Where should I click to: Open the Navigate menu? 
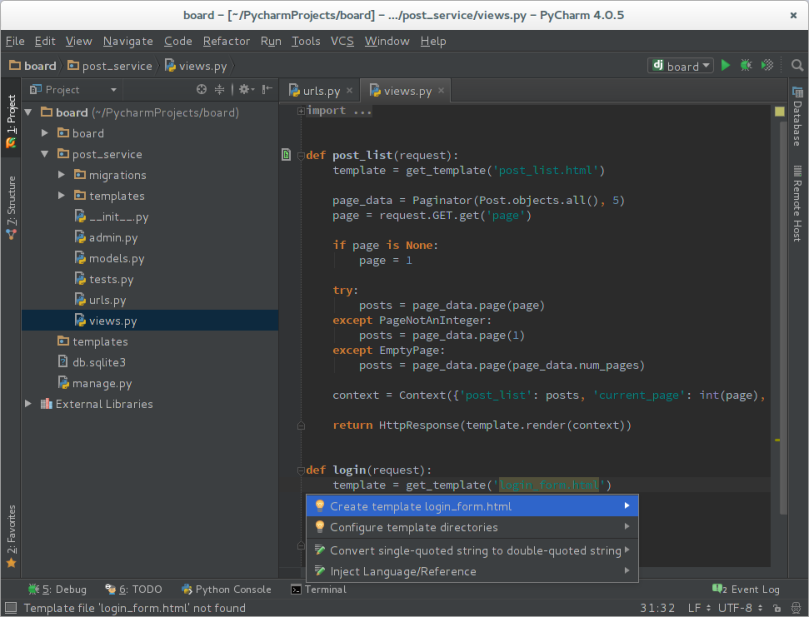(x=128, y=41)
